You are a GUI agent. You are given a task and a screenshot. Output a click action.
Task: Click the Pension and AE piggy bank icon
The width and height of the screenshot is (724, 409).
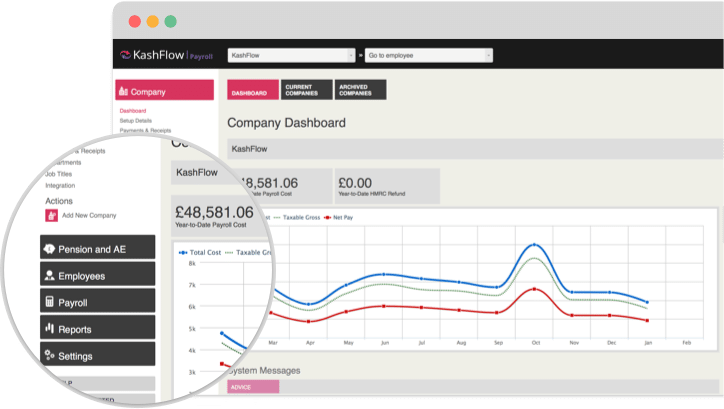[49, 248]
